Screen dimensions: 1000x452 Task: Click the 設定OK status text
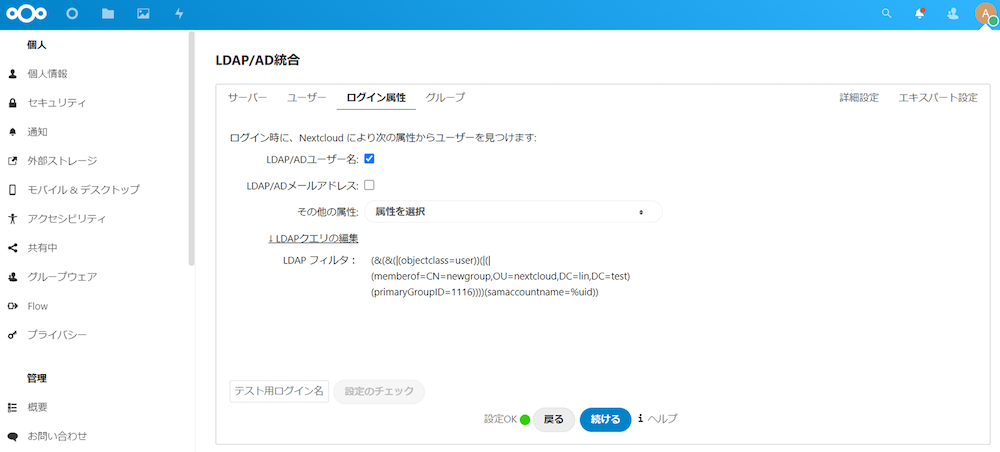[500, 419]
